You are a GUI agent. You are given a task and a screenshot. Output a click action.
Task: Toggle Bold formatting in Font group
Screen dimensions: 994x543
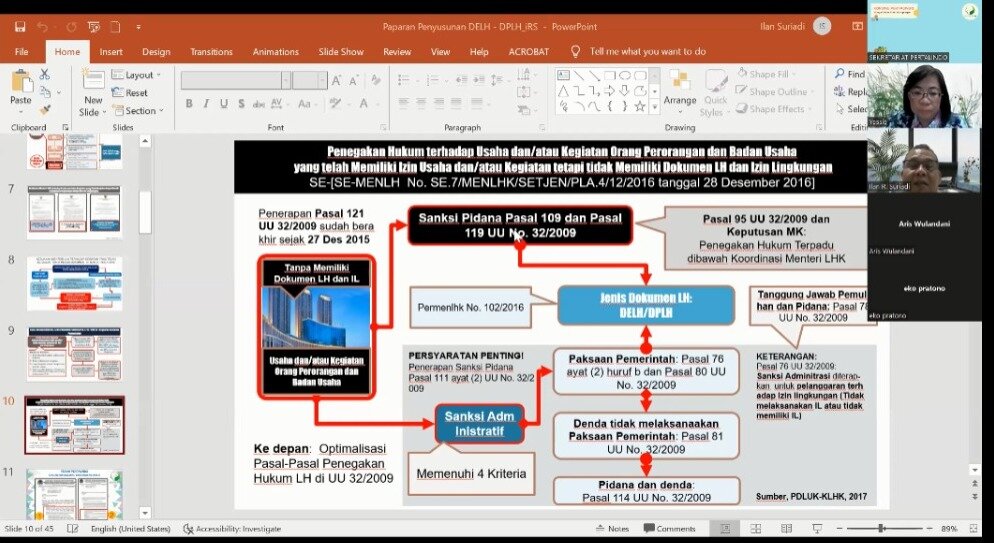(x=189, y=104)
